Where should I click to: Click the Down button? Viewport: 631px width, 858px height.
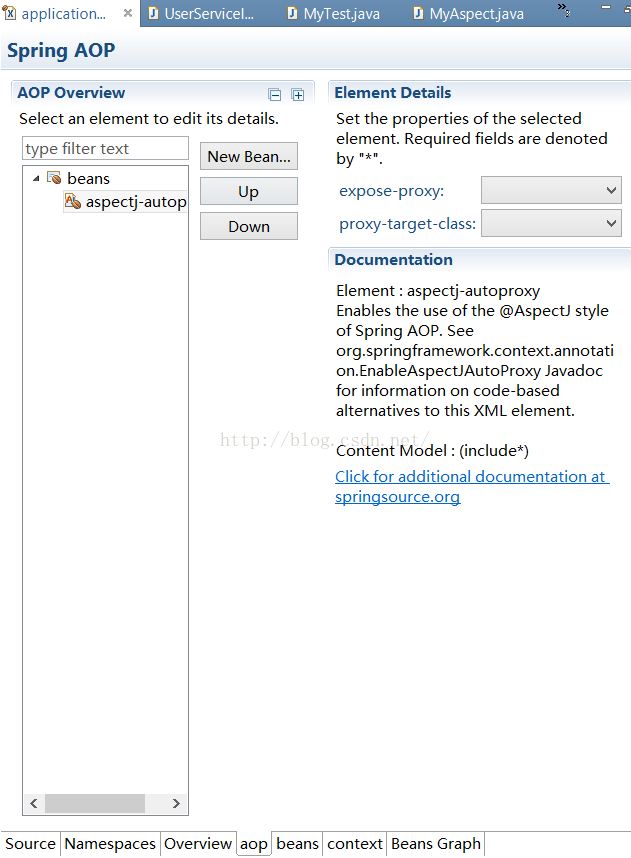249,227
